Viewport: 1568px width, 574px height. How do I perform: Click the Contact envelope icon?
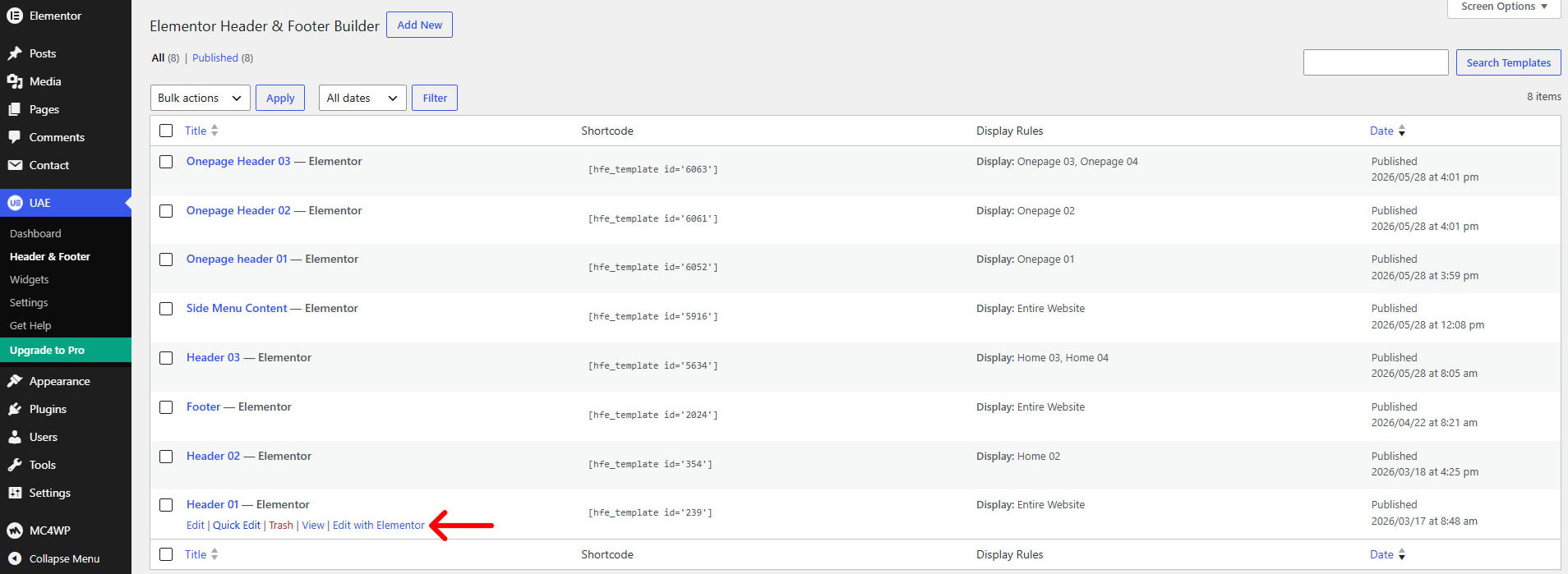(15, 165)
